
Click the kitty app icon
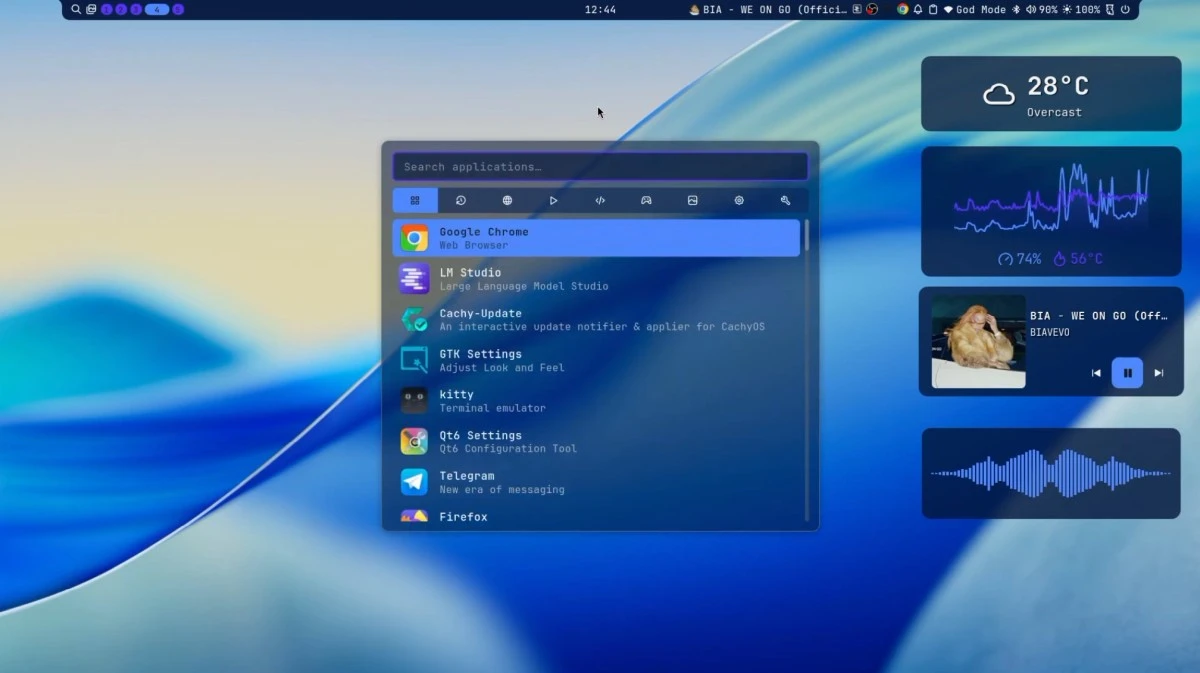tap(414, 401)
